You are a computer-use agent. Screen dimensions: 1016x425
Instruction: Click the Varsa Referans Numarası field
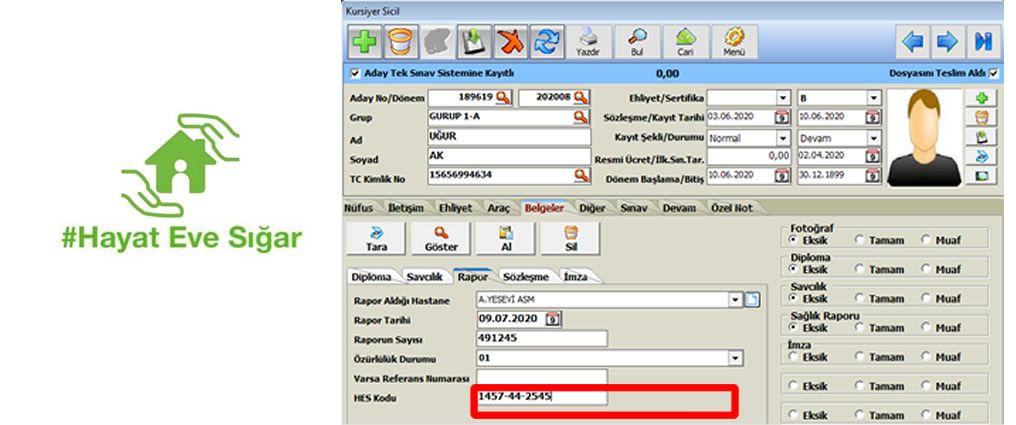point(542,377)
